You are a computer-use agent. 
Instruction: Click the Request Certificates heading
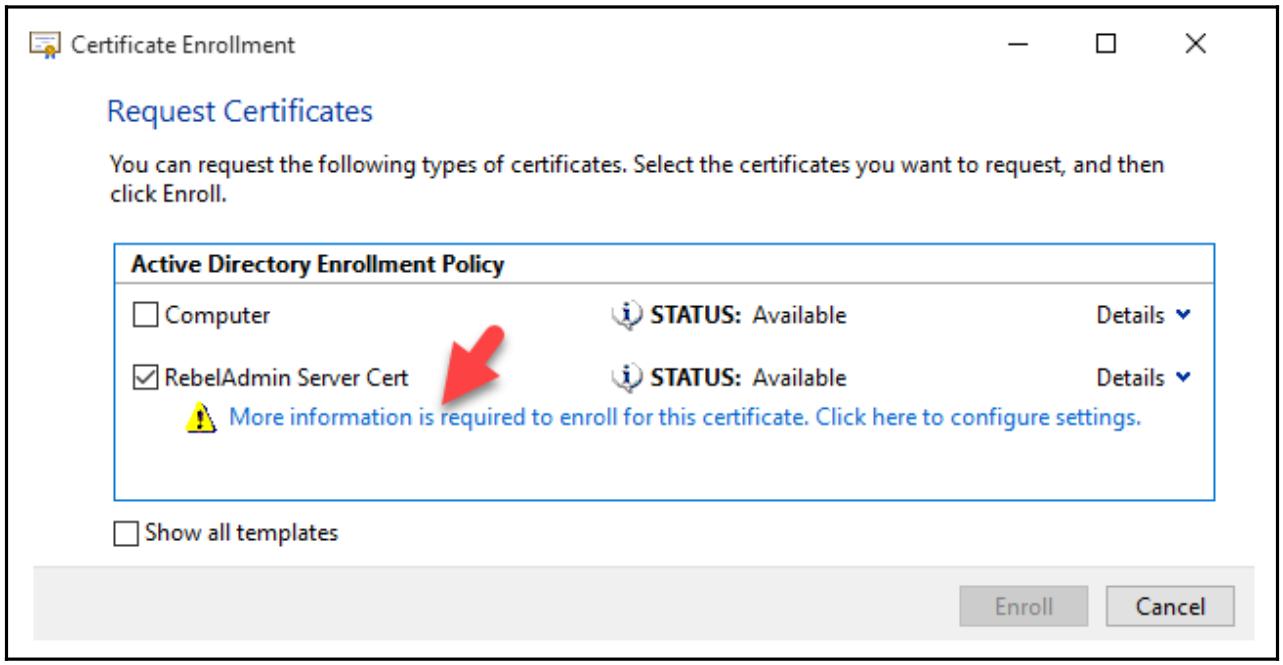(x=239, y=110)
